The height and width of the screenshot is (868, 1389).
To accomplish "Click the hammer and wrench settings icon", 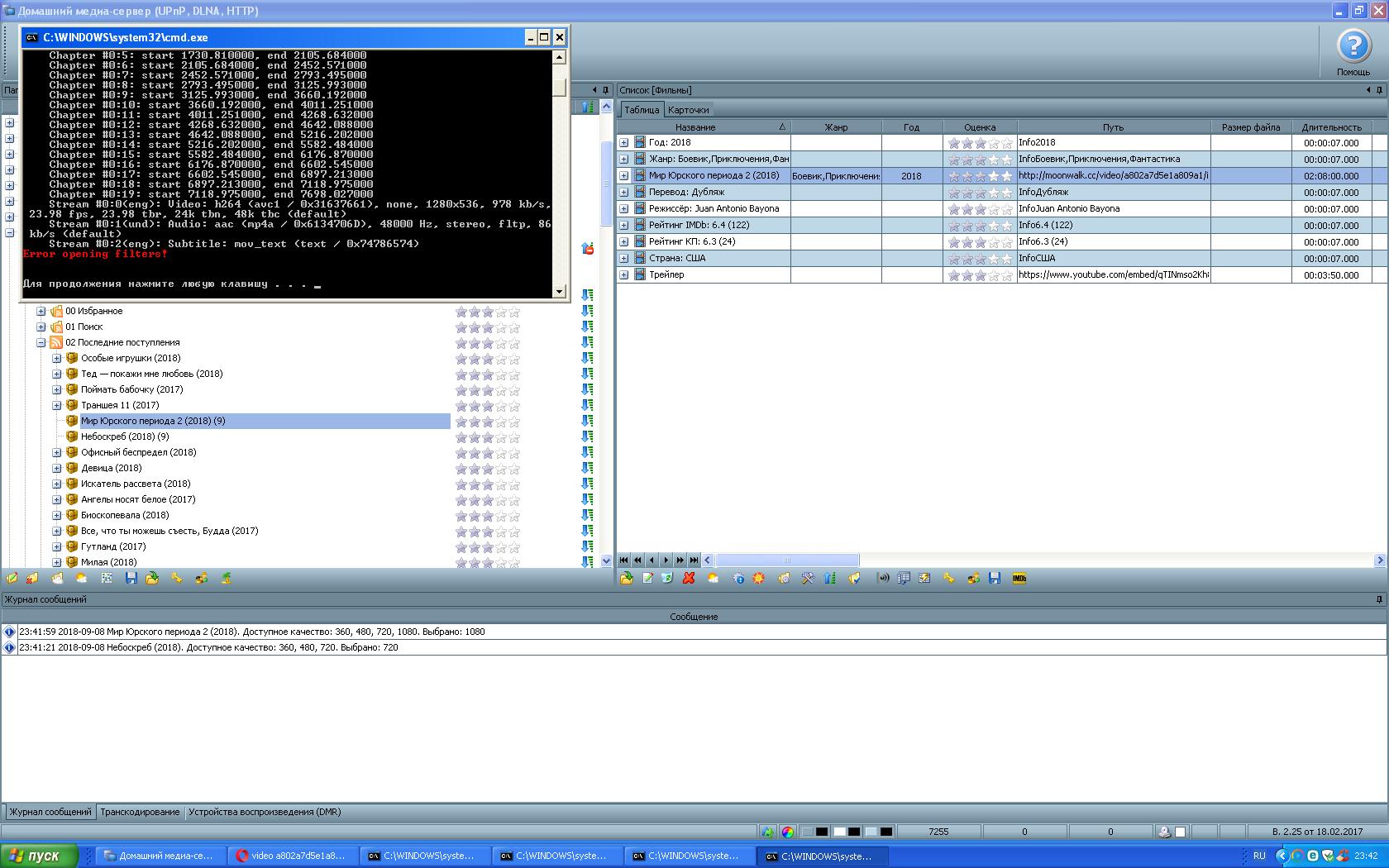I will click(808, 579).
